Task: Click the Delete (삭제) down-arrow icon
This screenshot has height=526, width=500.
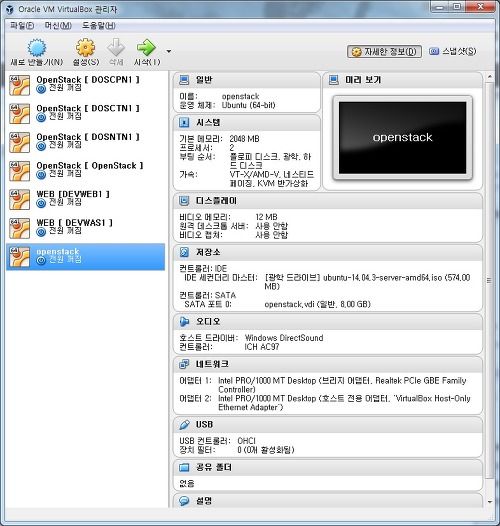Action: [x=116, y=48]
